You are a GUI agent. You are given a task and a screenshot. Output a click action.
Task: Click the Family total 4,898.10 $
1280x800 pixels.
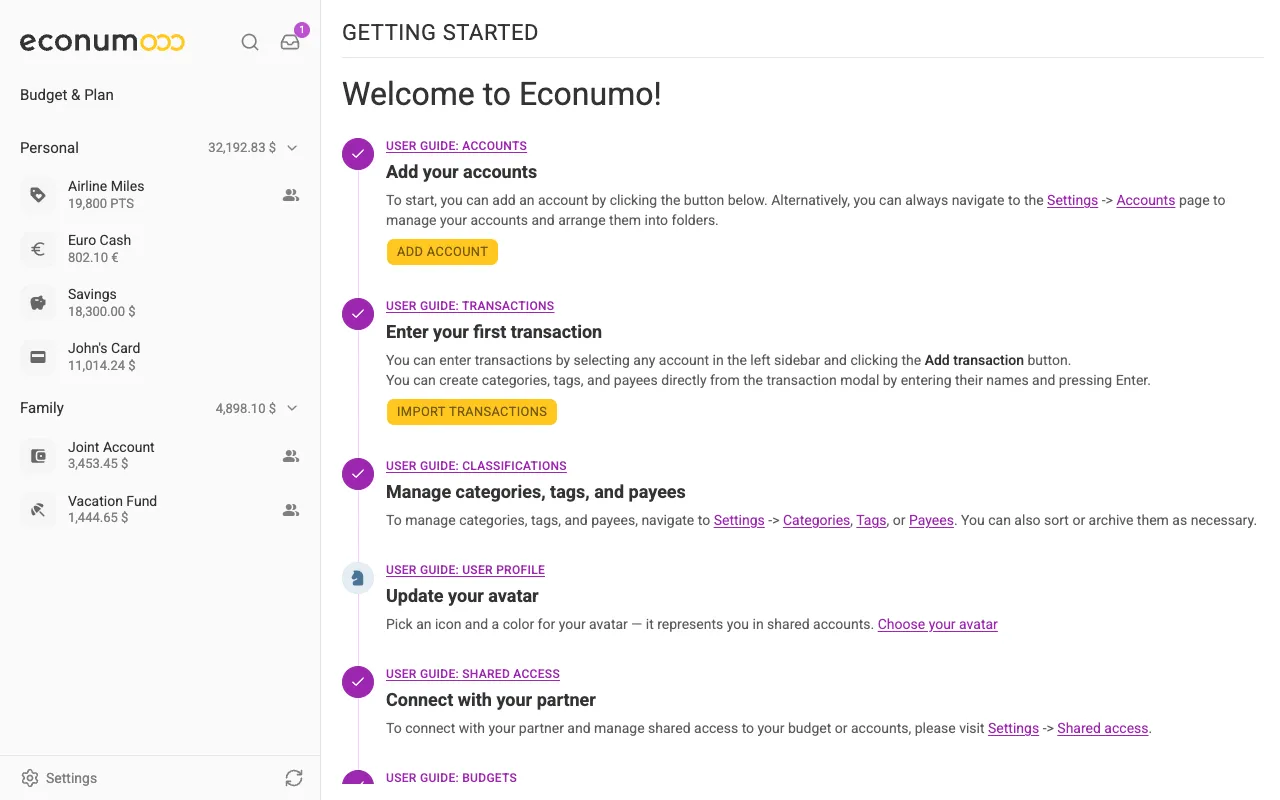(246, 408)
